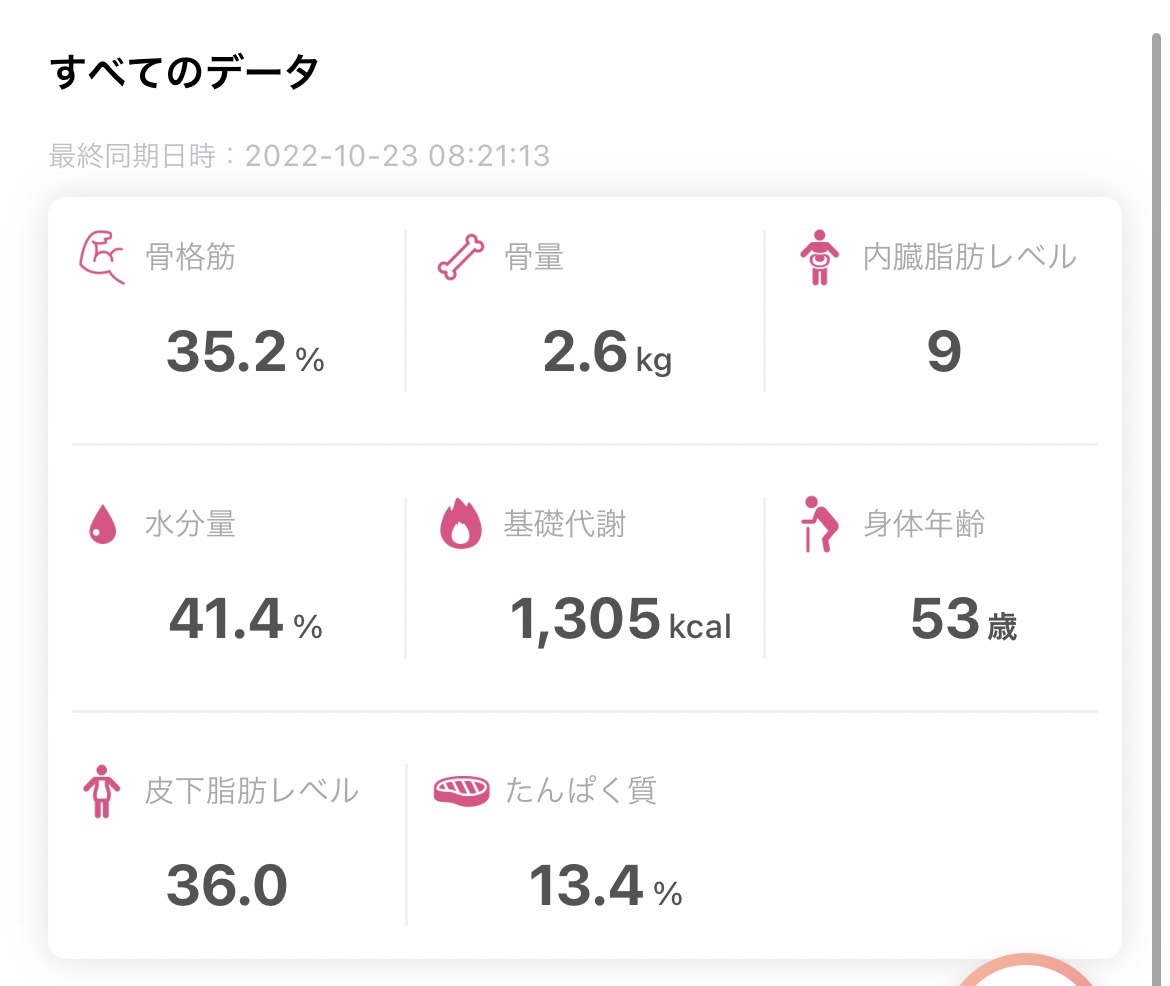Image resolution: width=1170 pixels, height=986 pixels.
Task: Tap the last sync timestamp text
Action: [x=299, y=156]
